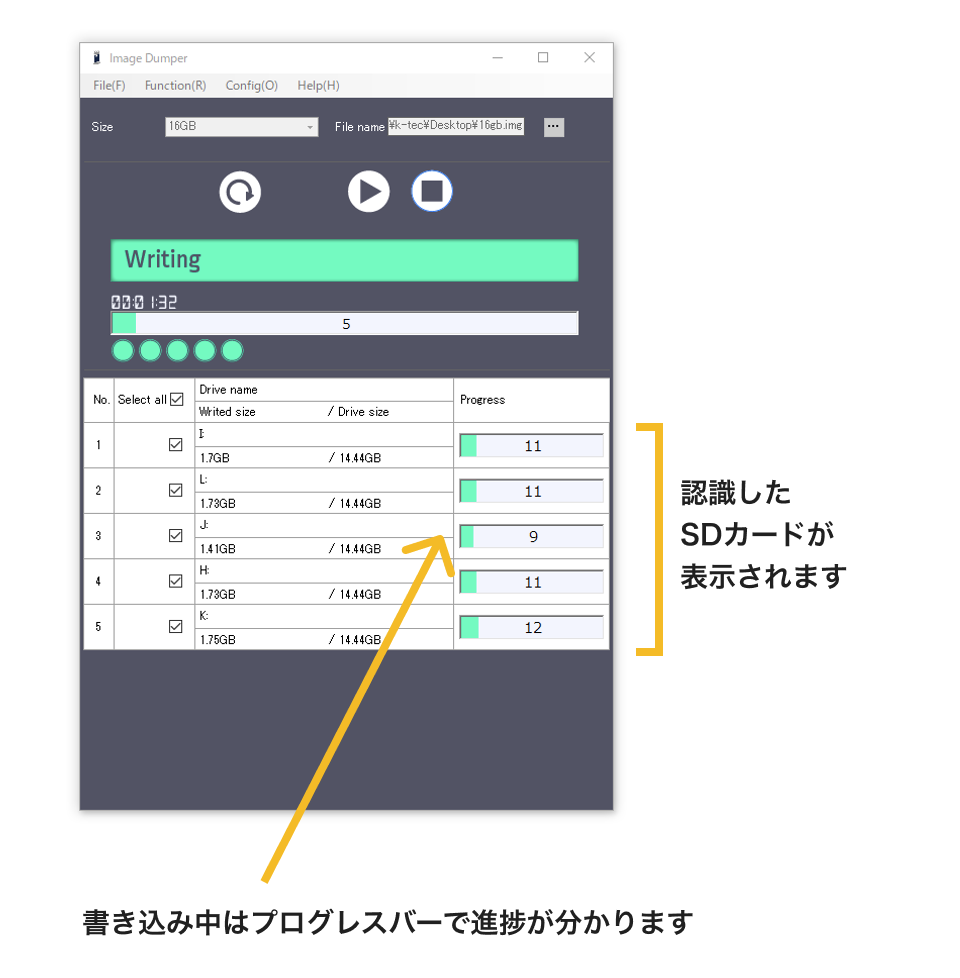
Task: Click the circular refresh drives icon
Action: point(240,191)
